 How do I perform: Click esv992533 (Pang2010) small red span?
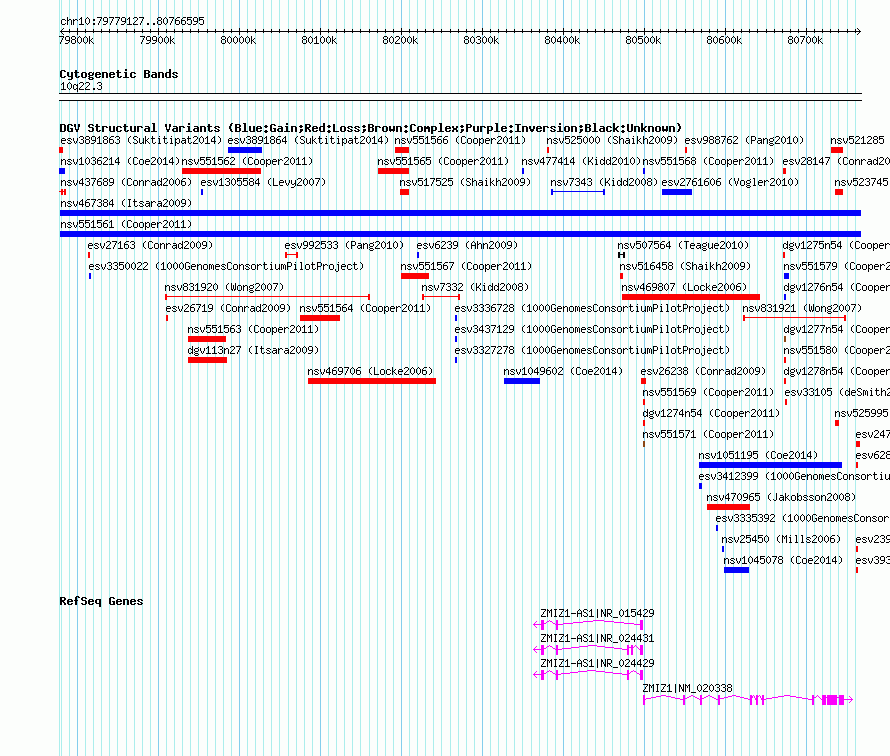click(292, 255)
